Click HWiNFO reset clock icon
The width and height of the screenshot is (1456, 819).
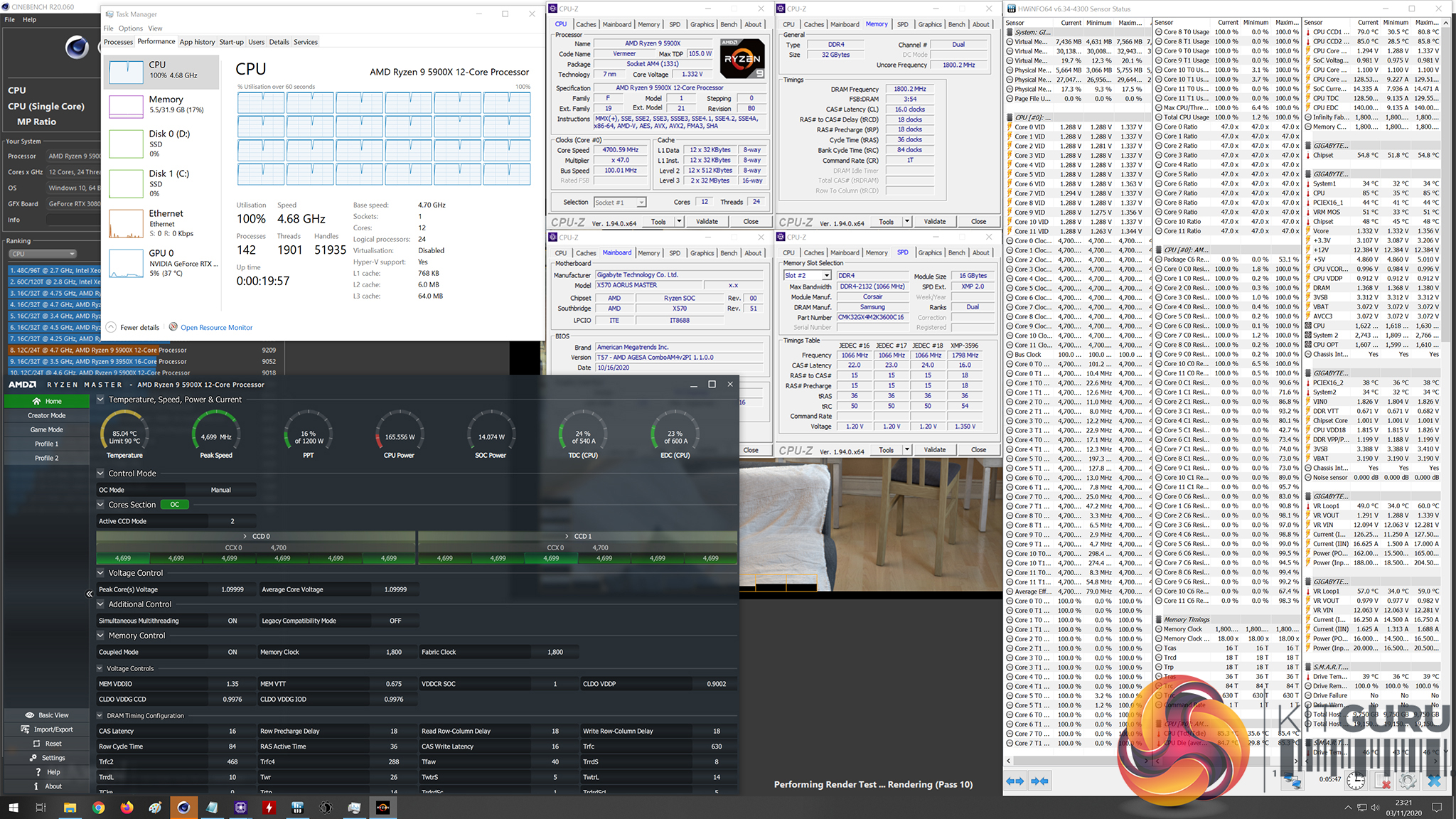tap(1356, 781)
